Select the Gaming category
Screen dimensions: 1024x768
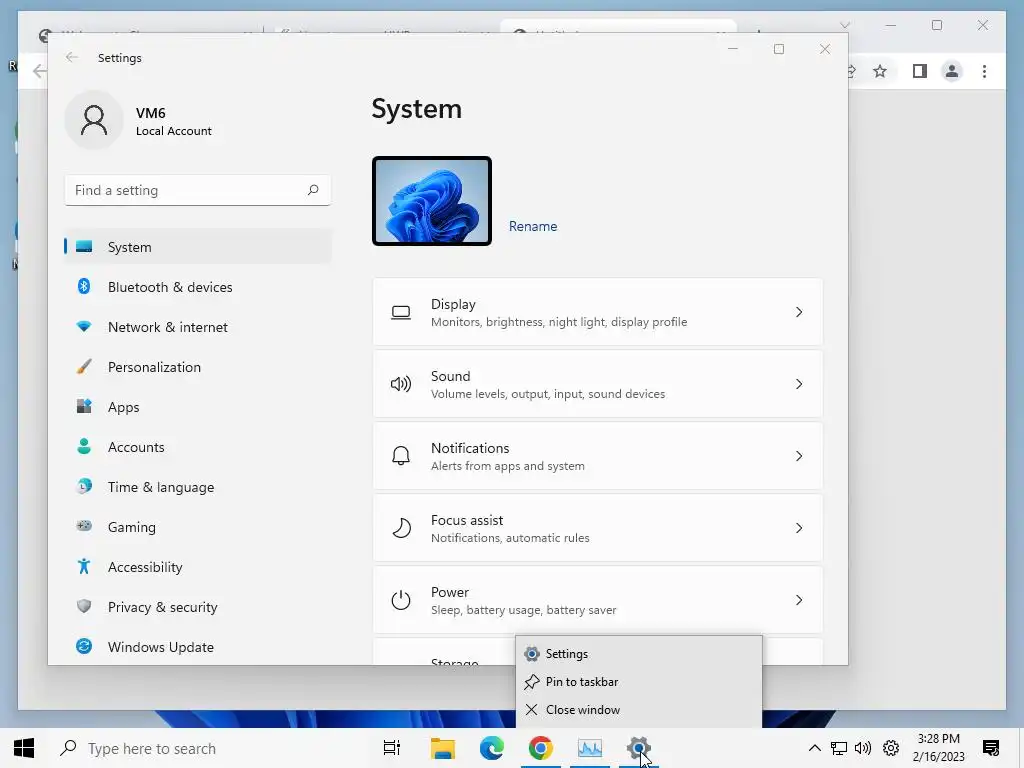(x=198, y=526)
